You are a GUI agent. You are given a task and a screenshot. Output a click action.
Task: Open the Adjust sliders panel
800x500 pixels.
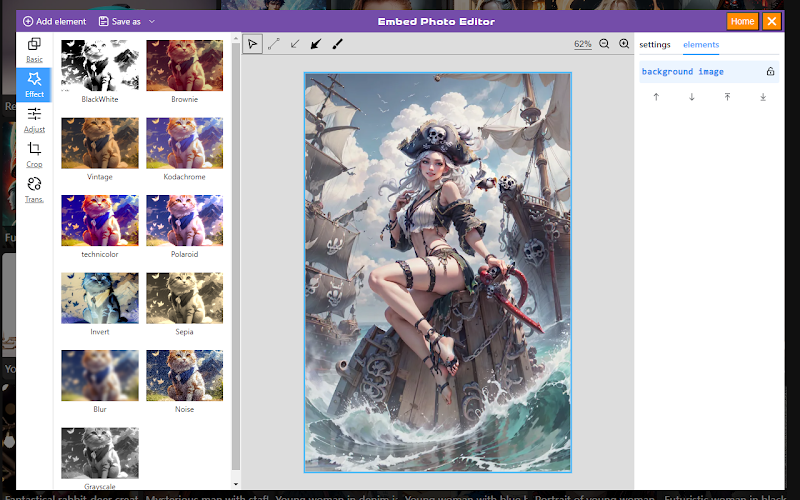(34, 120)
